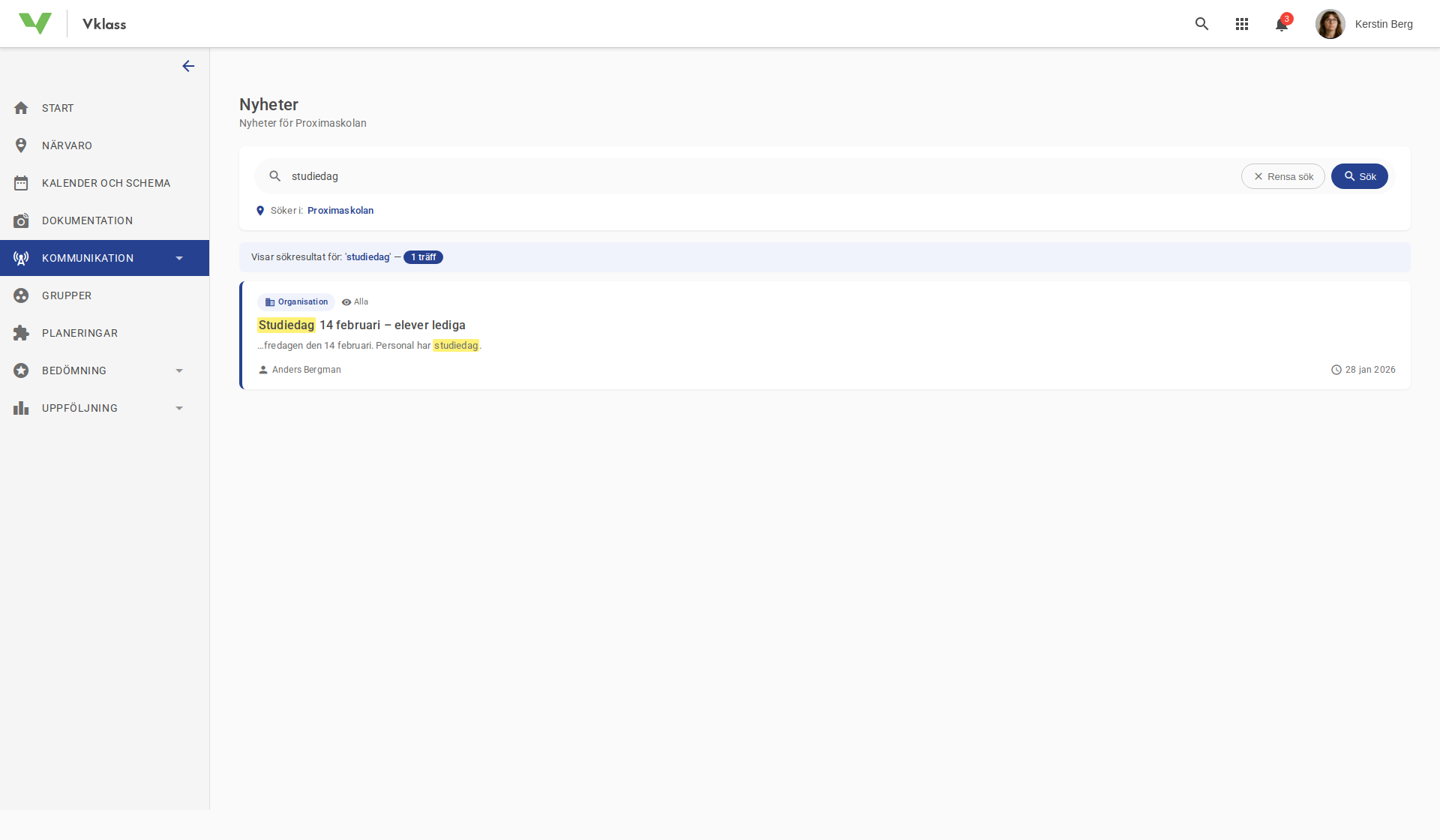The height and width of the screenshot is (840, 1440).
Task: Click the Vklass logo
Action: pos(36,22)
